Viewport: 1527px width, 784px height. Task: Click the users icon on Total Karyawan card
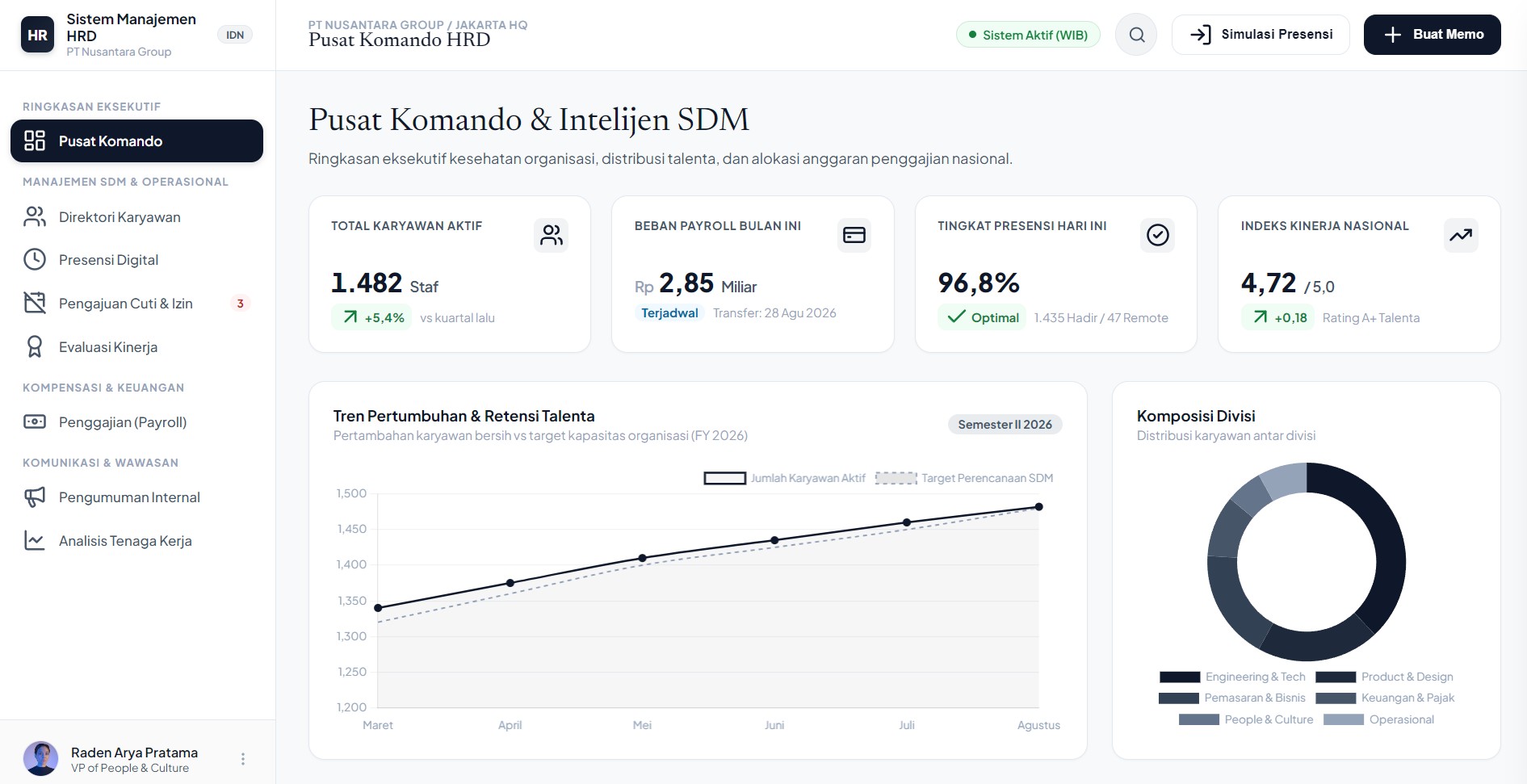[552, 235]
